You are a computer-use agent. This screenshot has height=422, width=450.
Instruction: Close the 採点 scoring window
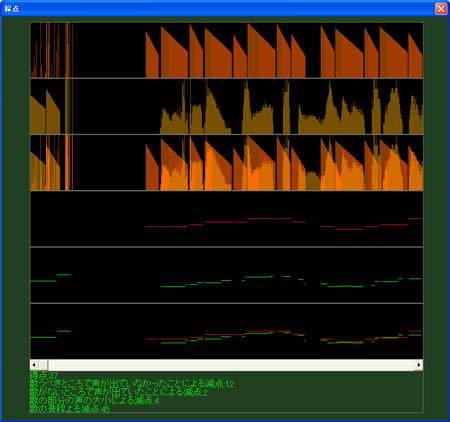coord(441,9)
